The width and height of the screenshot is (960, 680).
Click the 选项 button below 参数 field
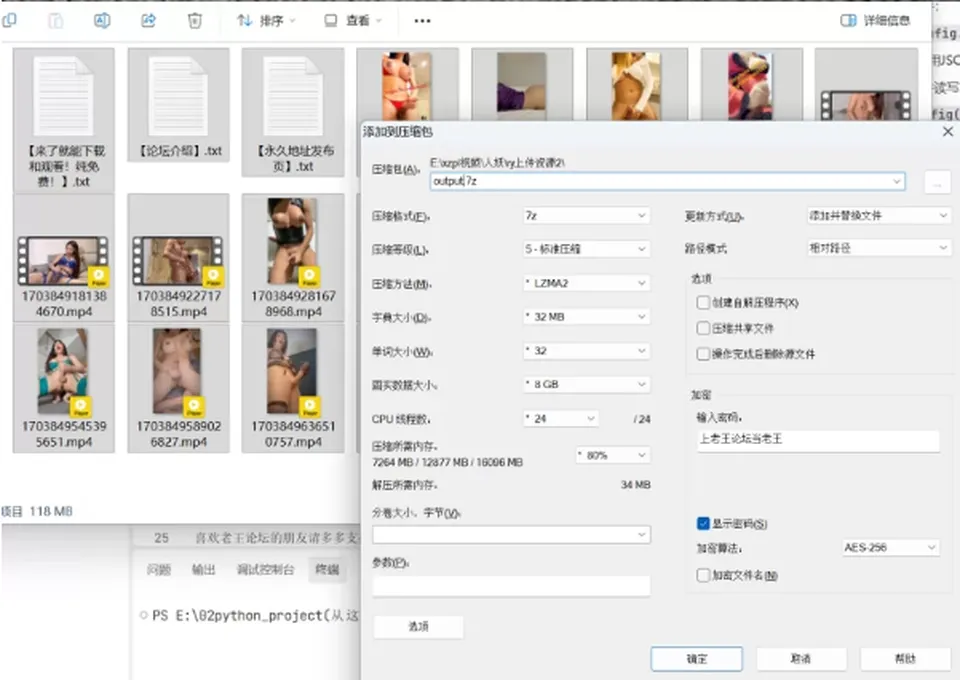[418, 627]
